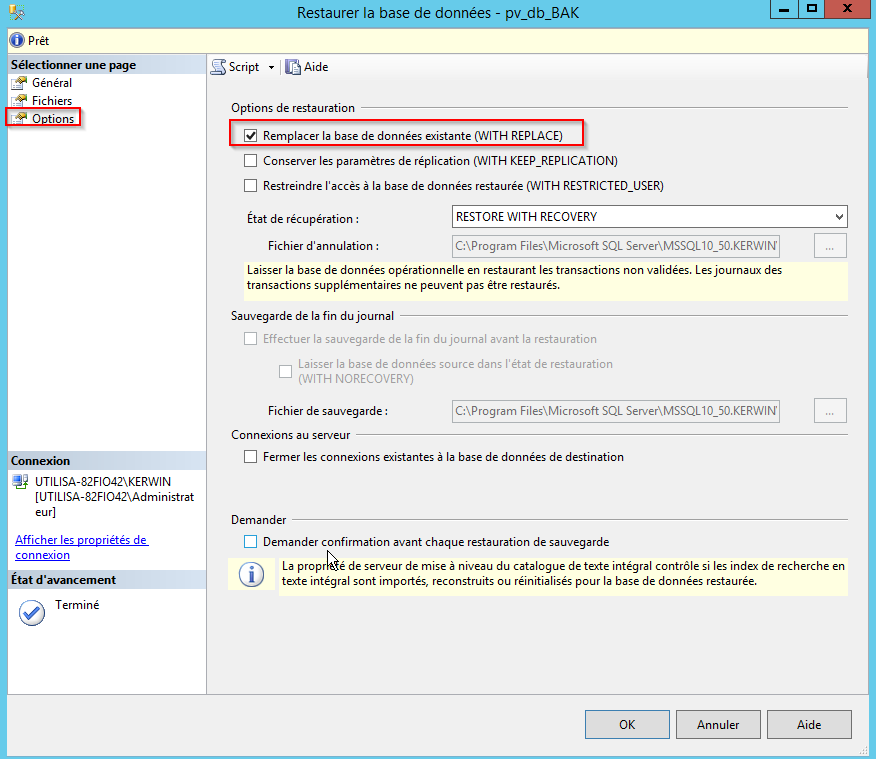Enable Conserver les paramètres de réplication
Image resolution: width=876 pixels, height=759 pixels.
coord(251,160)
